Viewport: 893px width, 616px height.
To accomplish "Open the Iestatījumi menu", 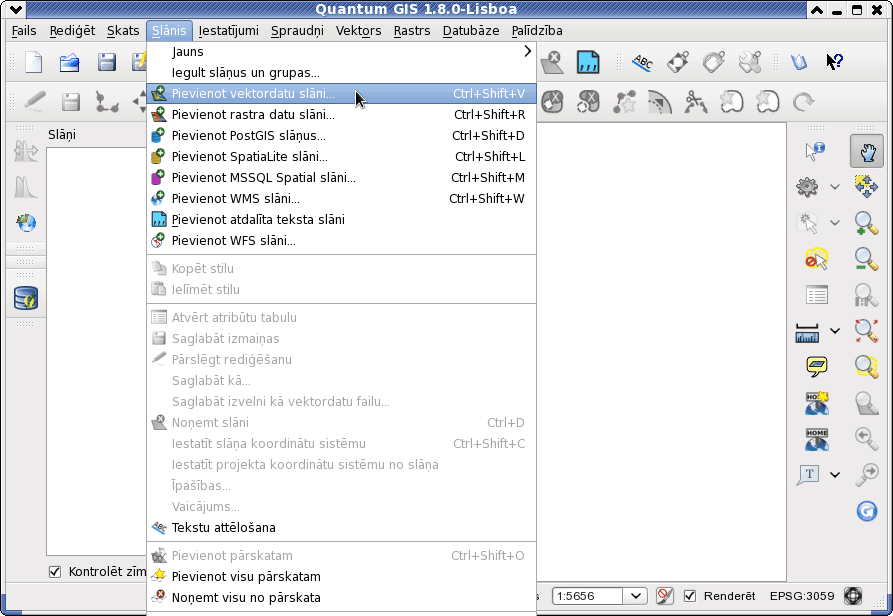I will point(228,31).
